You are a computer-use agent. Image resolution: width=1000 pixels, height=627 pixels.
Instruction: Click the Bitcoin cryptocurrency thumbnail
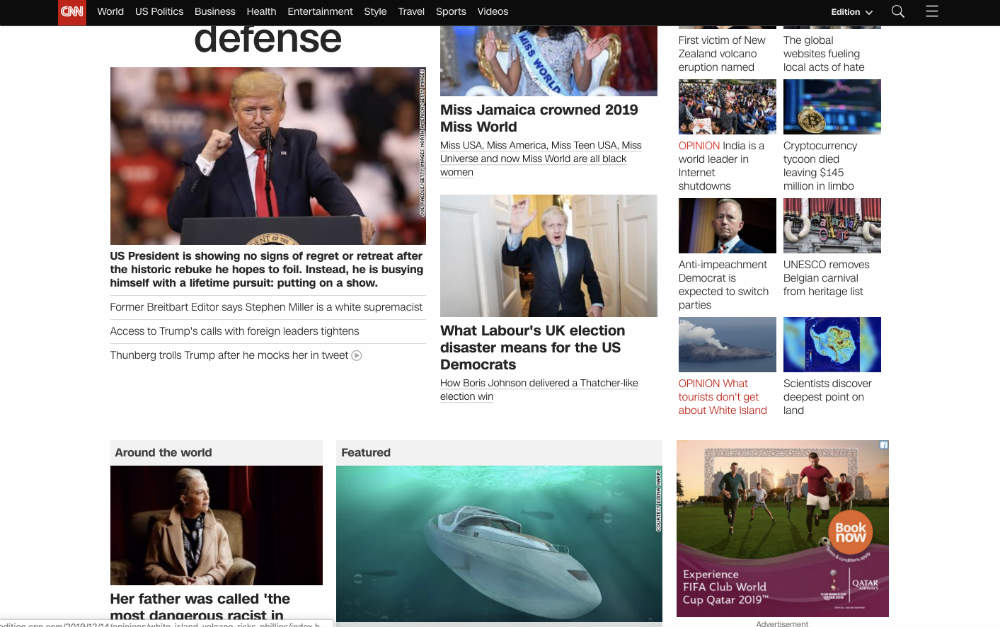point(832,107)
